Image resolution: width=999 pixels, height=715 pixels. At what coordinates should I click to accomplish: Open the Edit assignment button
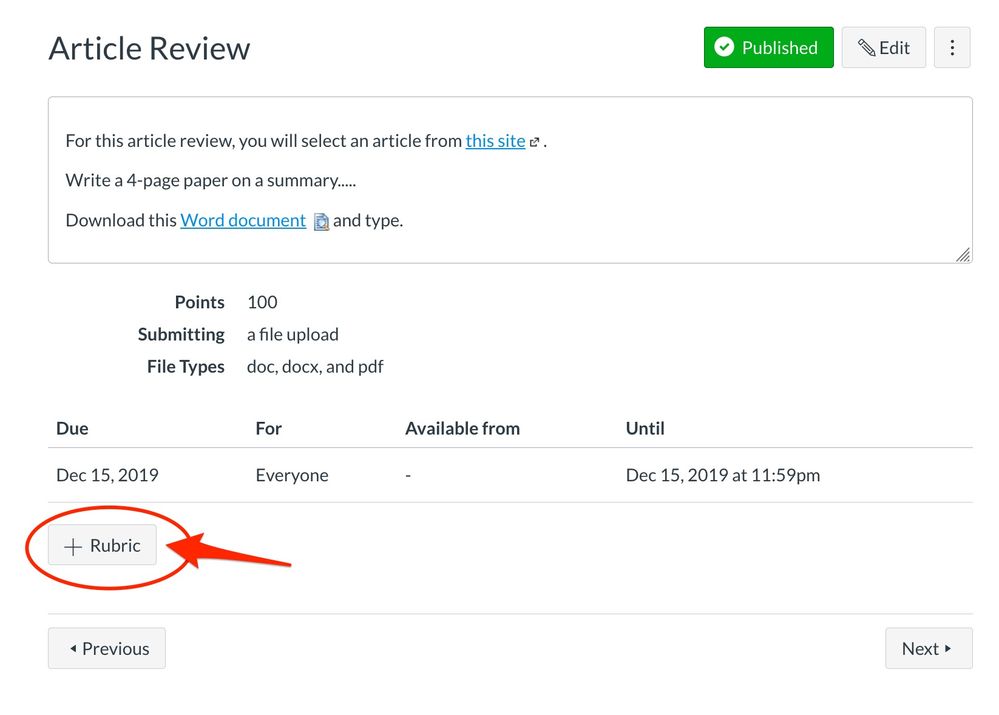point(884,48)
